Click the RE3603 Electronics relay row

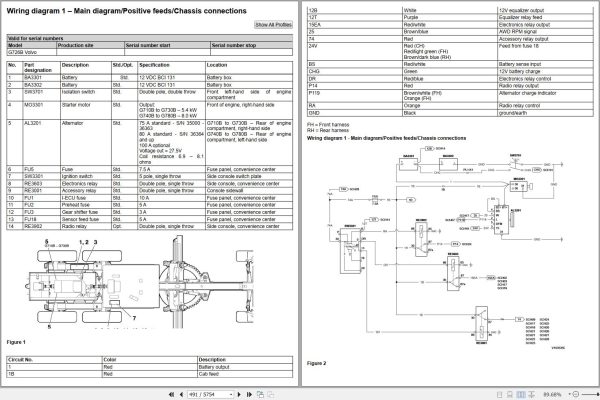[x=150, y=183]
